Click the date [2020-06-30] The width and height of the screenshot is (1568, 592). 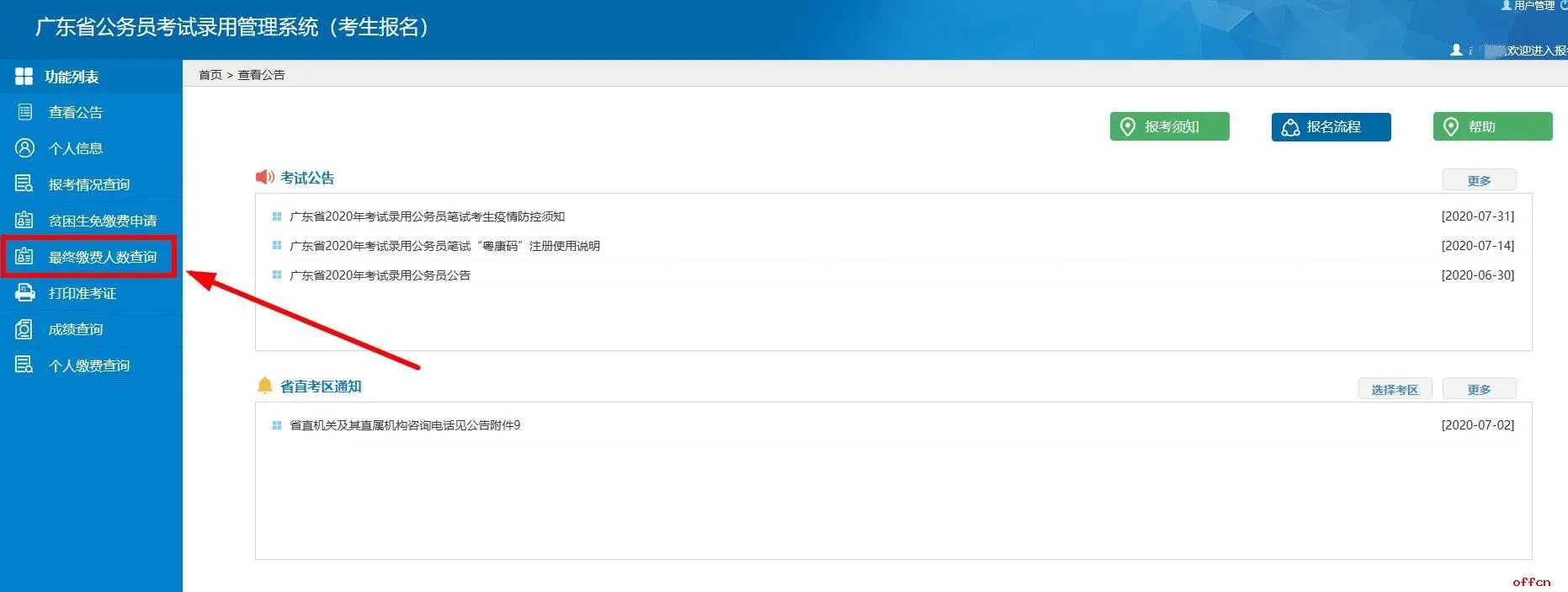coord(1478,275)
